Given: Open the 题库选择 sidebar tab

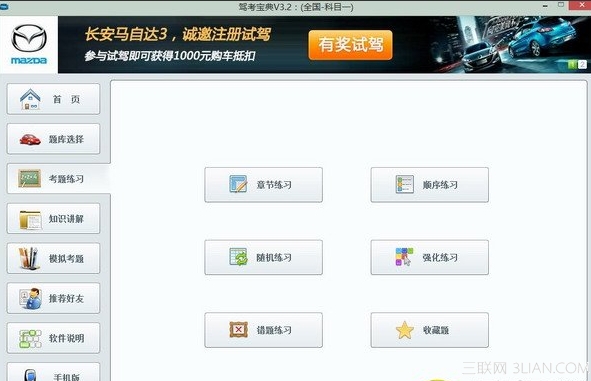Looking at the screenshot, I should pos(53,139).
